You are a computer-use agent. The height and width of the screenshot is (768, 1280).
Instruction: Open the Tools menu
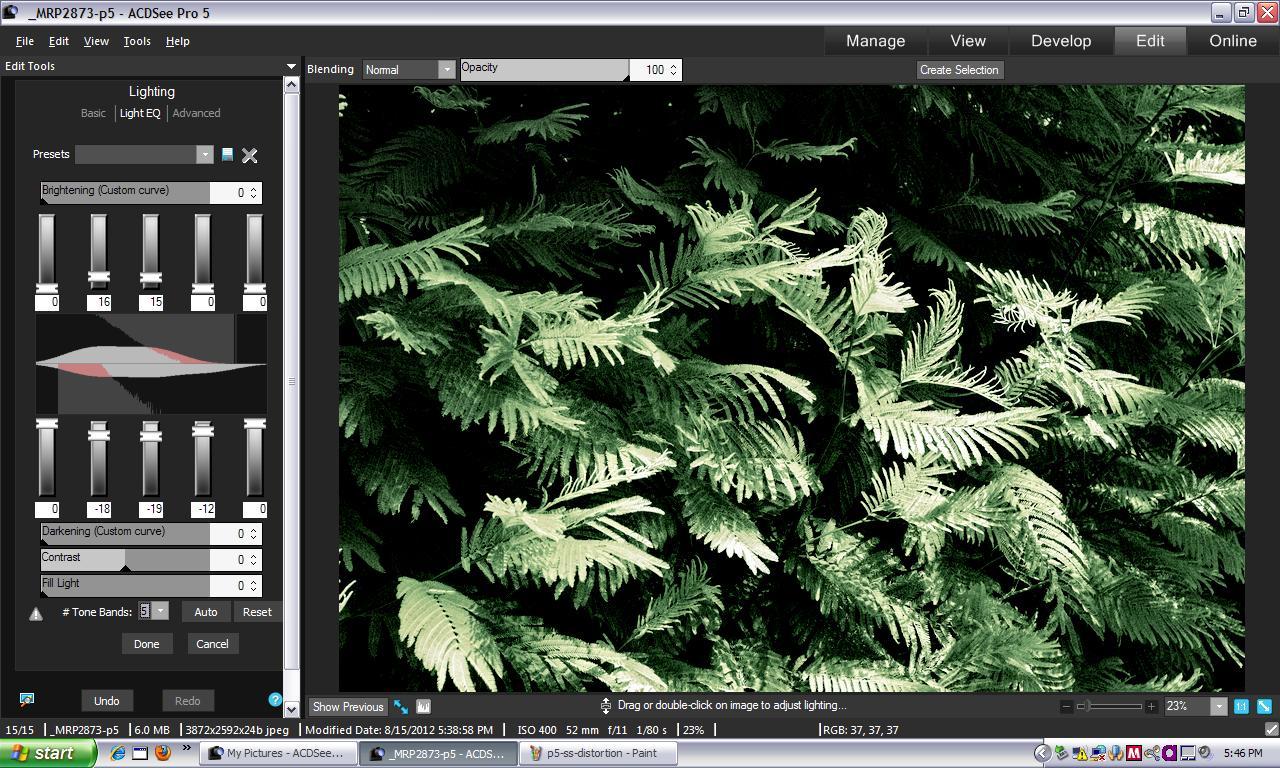(136, 41)
